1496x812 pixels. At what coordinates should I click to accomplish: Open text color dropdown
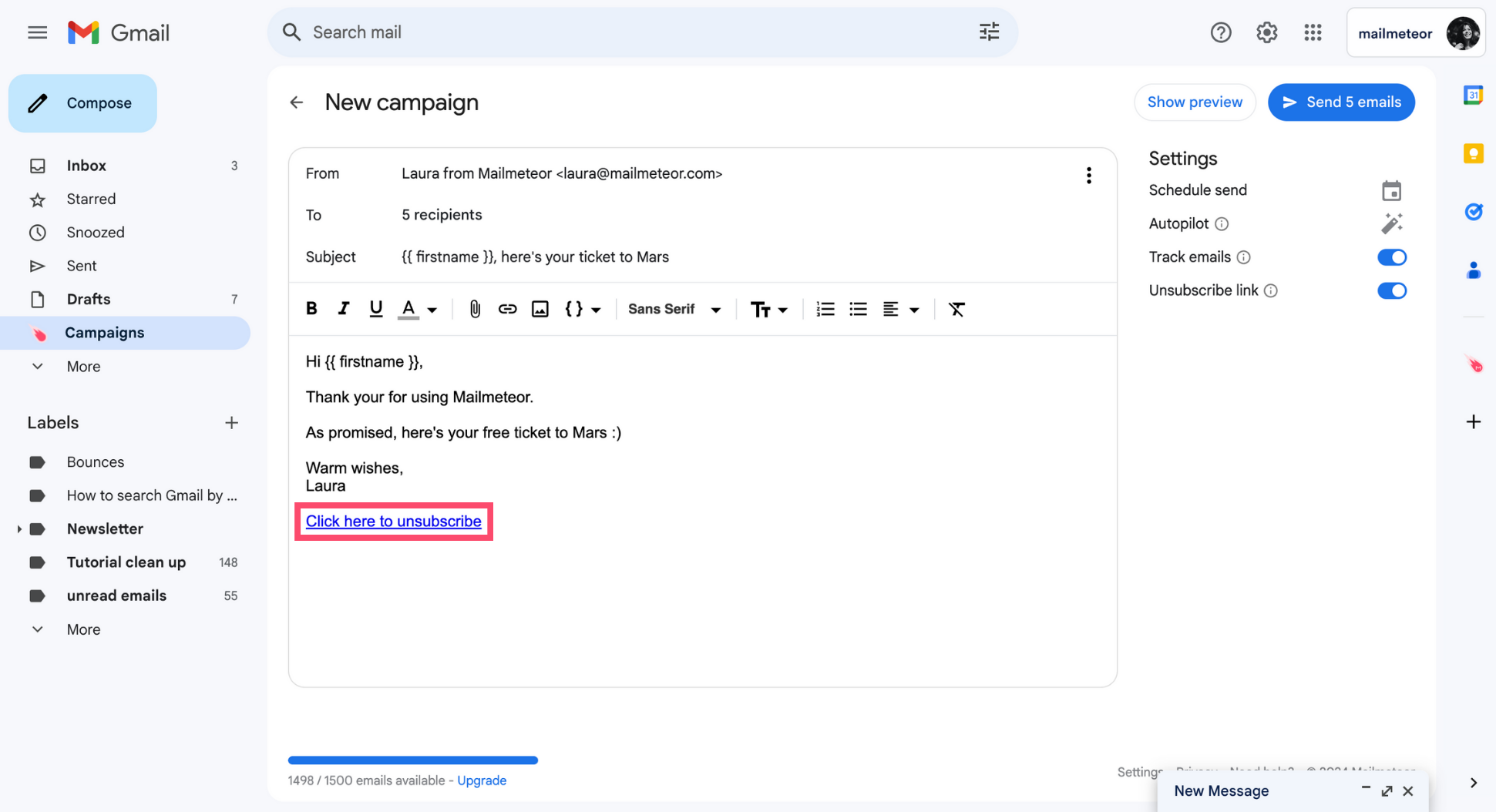click(x=418, y=309)
